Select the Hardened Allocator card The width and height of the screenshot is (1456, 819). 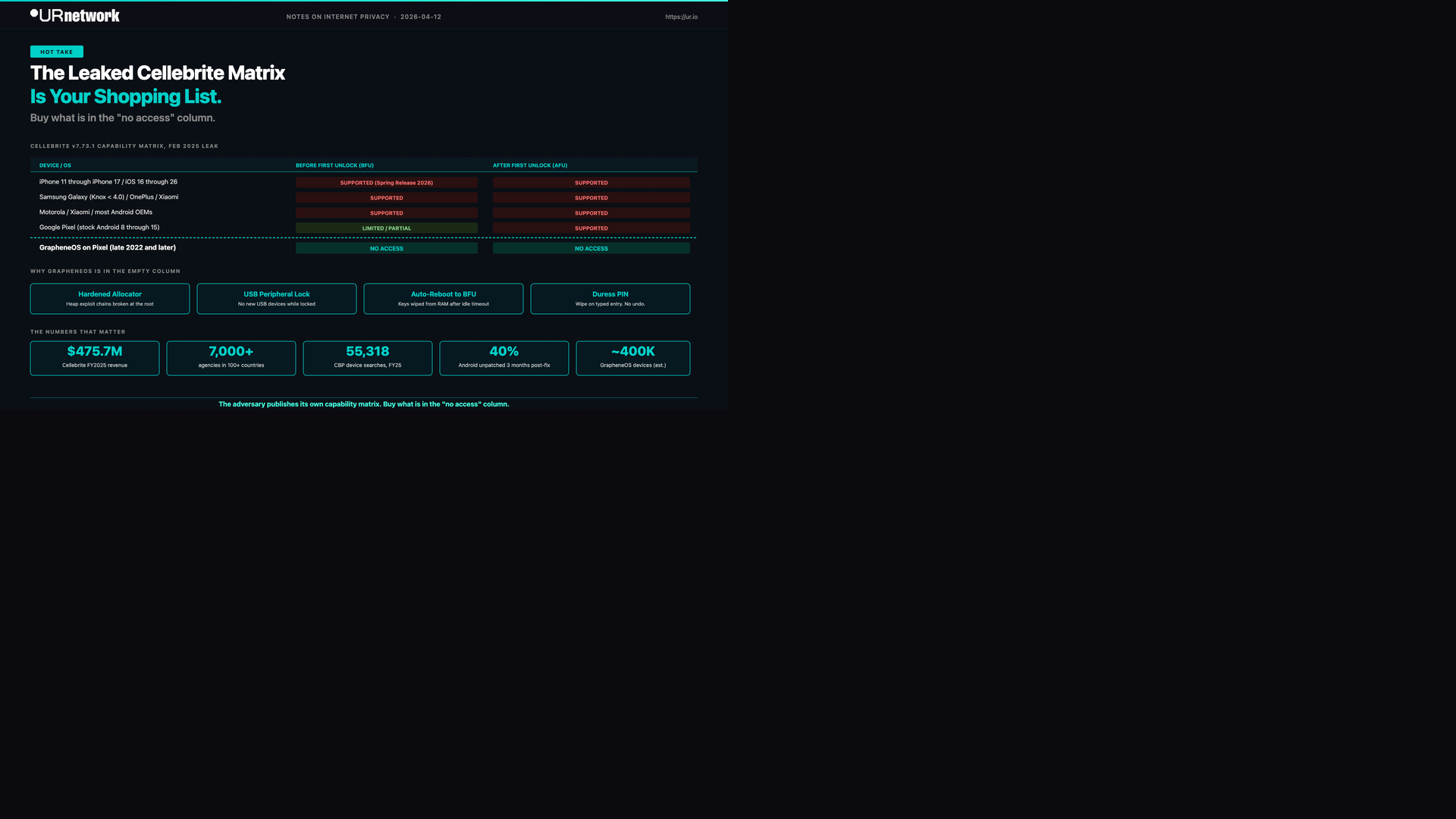pyautogui.click(x=110, y=299)
